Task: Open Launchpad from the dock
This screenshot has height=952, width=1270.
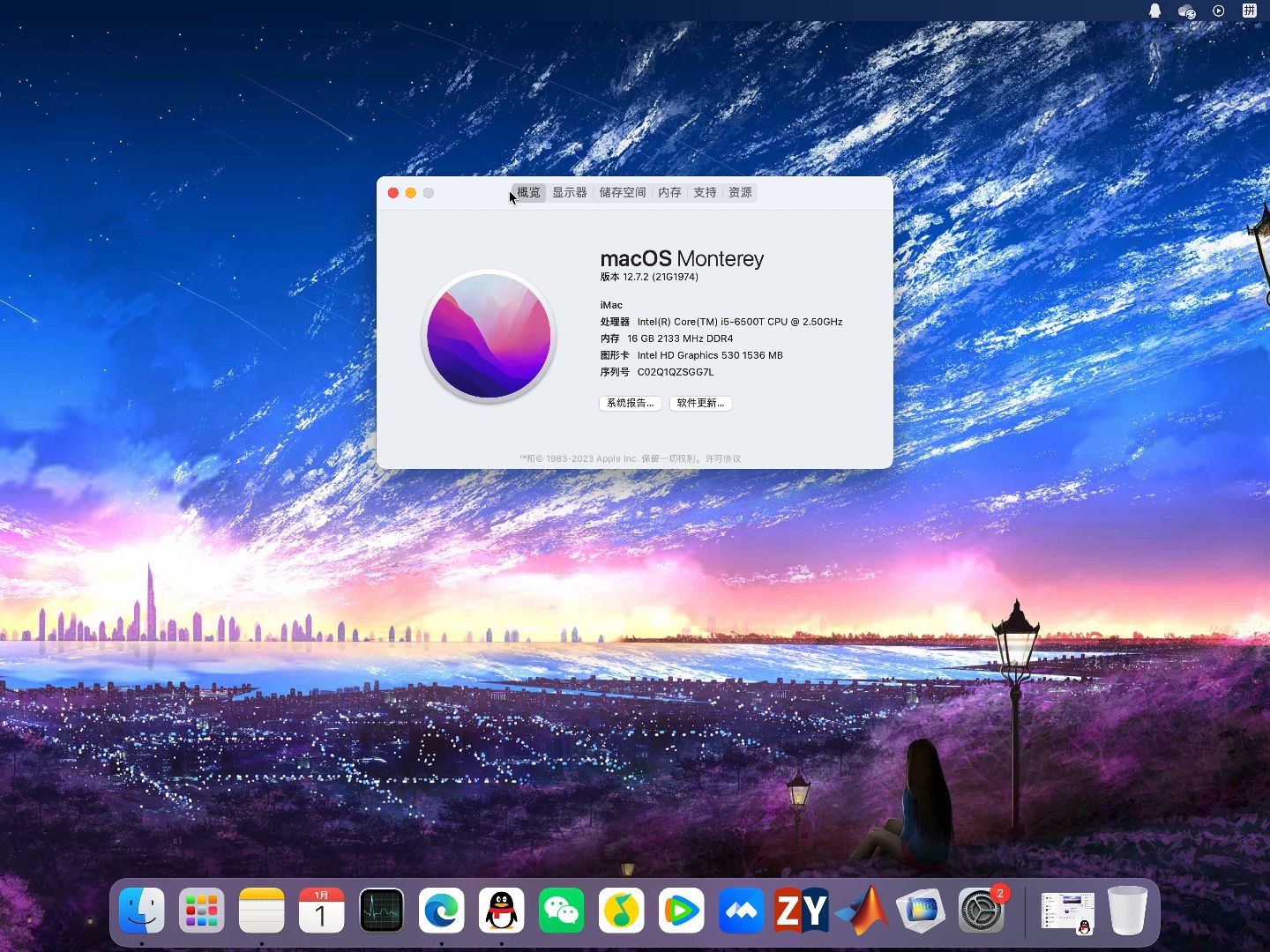Action: coord(201,911)
